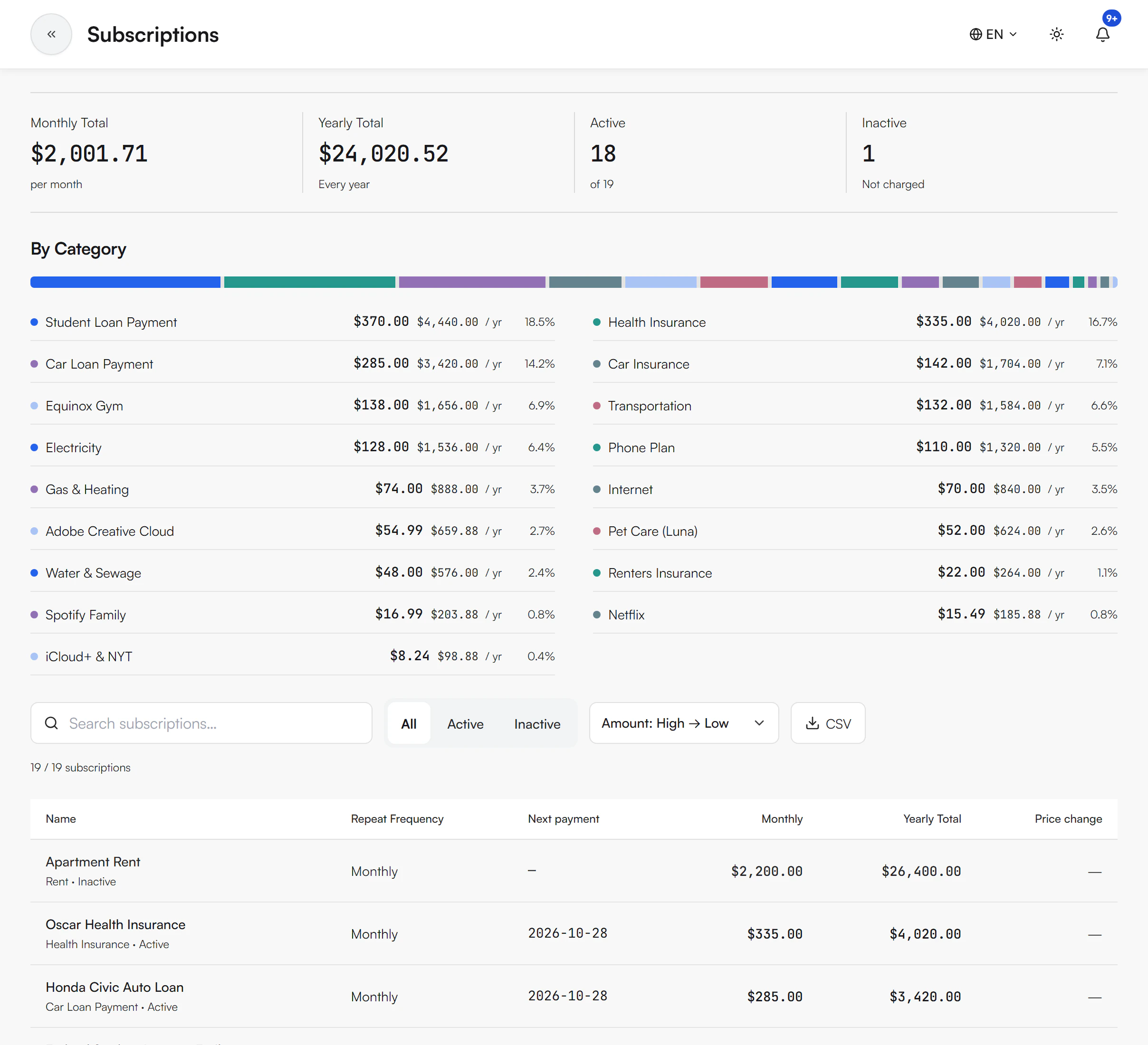Click first blue Student Loan bar segment
Viewport: 1148px width, 1045px height.
[125, 282]
